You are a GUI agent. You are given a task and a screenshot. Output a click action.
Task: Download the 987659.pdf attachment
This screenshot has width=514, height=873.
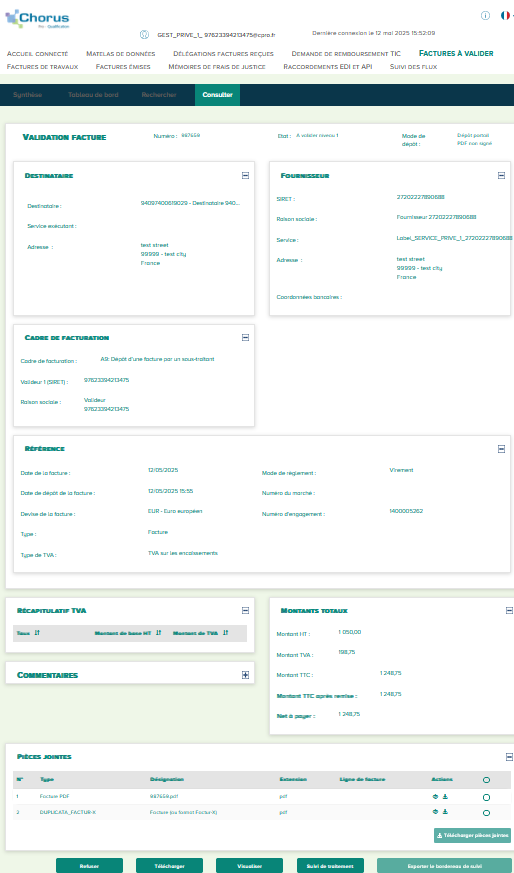(x=445, y=796)
